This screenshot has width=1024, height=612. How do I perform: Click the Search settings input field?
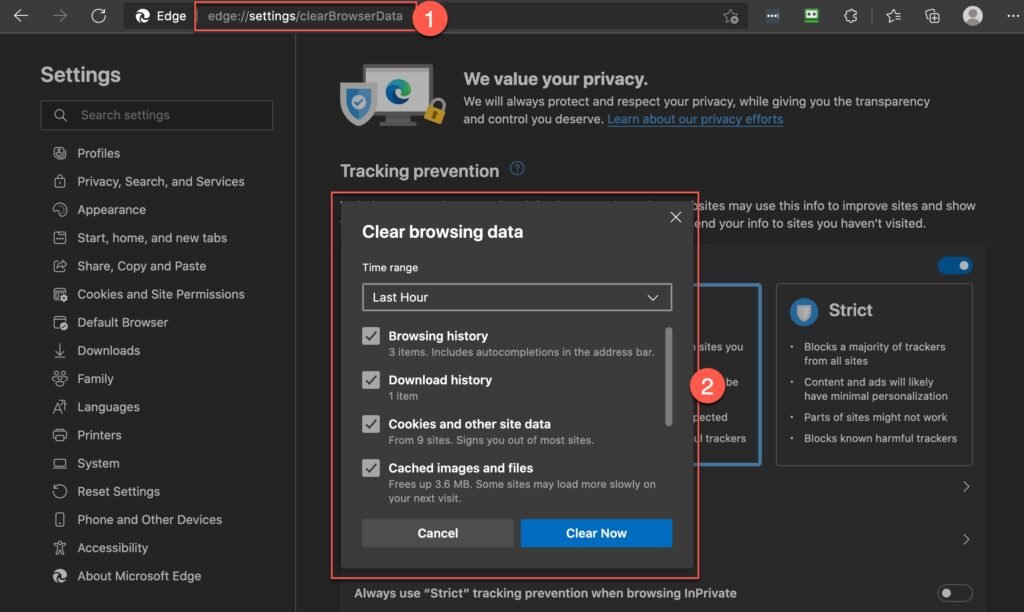point(157,115)
